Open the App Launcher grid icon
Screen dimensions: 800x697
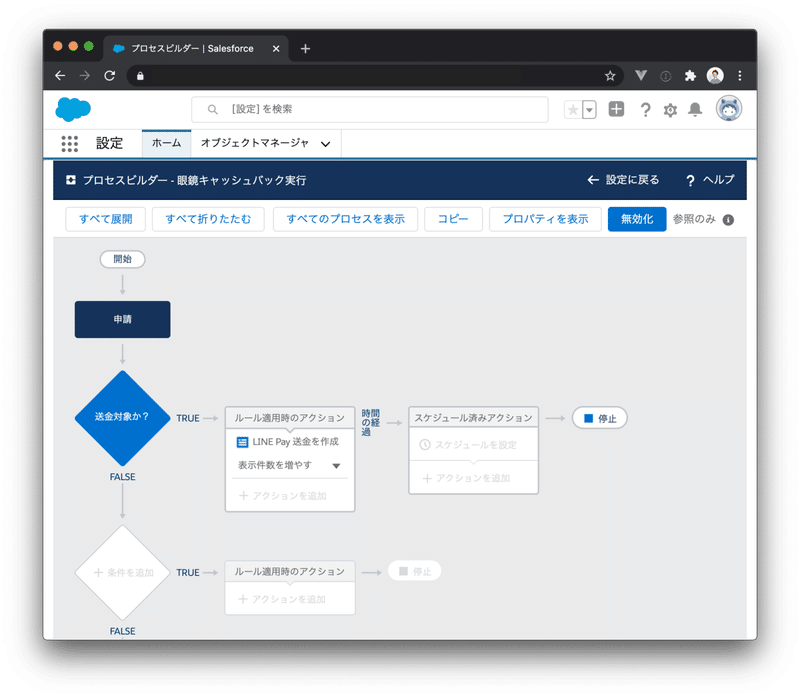click(x=70, y=144)
